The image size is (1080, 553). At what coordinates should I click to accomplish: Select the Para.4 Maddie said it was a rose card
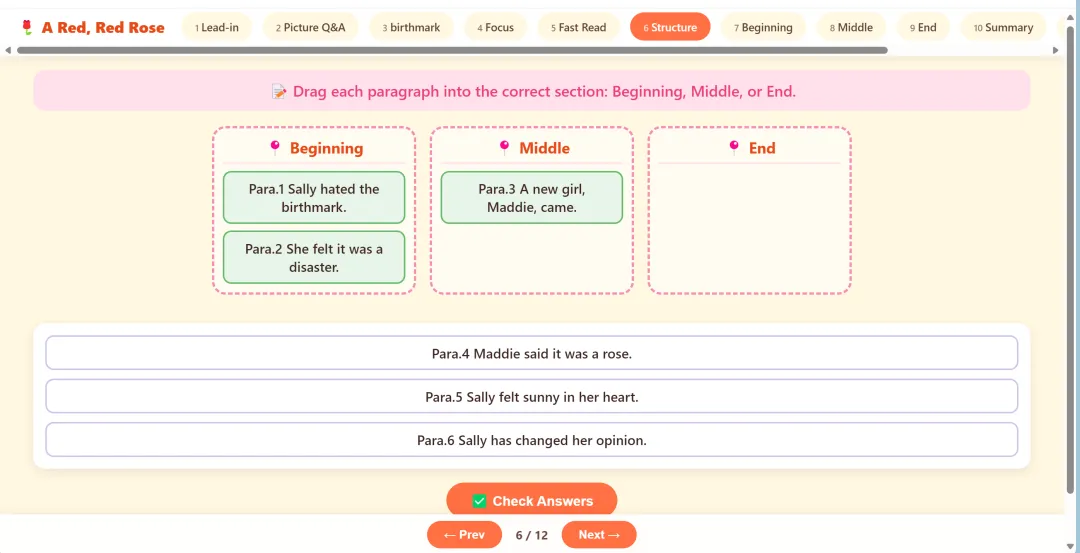(x=532, y=353)
